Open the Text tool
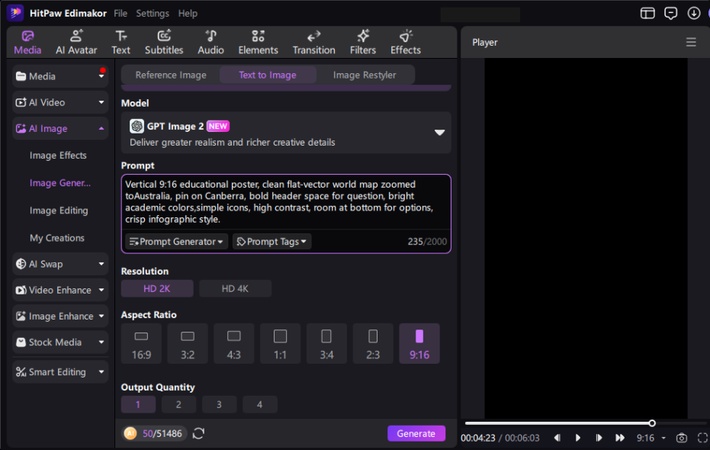 (121, 42)
